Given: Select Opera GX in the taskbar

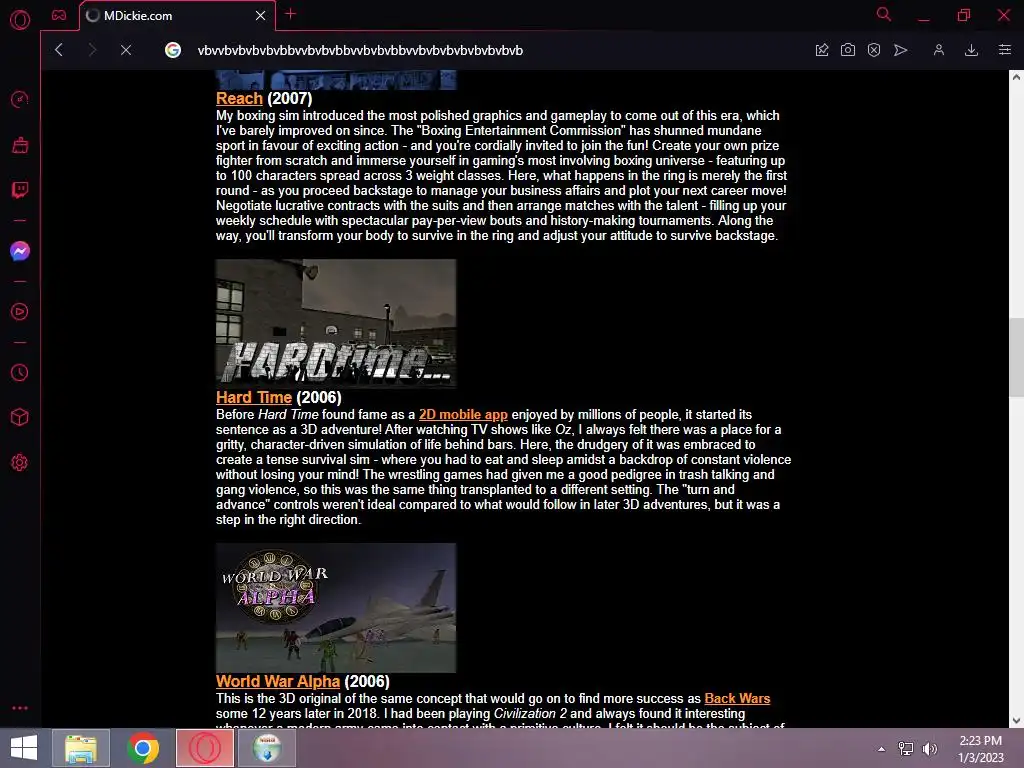Looking at the screenshot, I should pyautogui.click(x=205, y=748).
